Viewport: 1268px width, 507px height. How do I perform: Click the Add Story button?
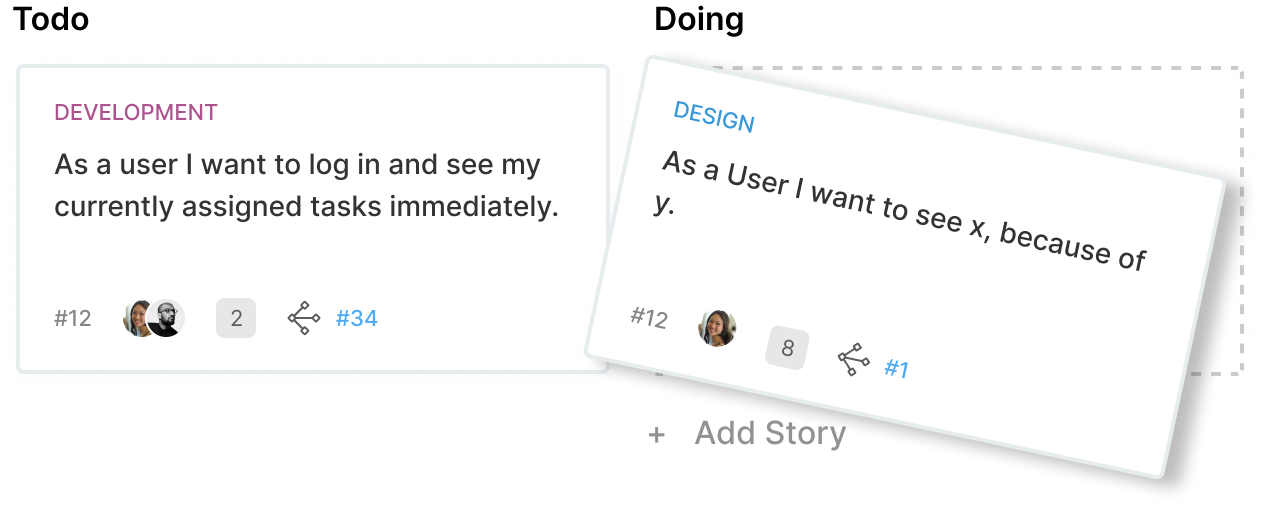tap(747, 434)
